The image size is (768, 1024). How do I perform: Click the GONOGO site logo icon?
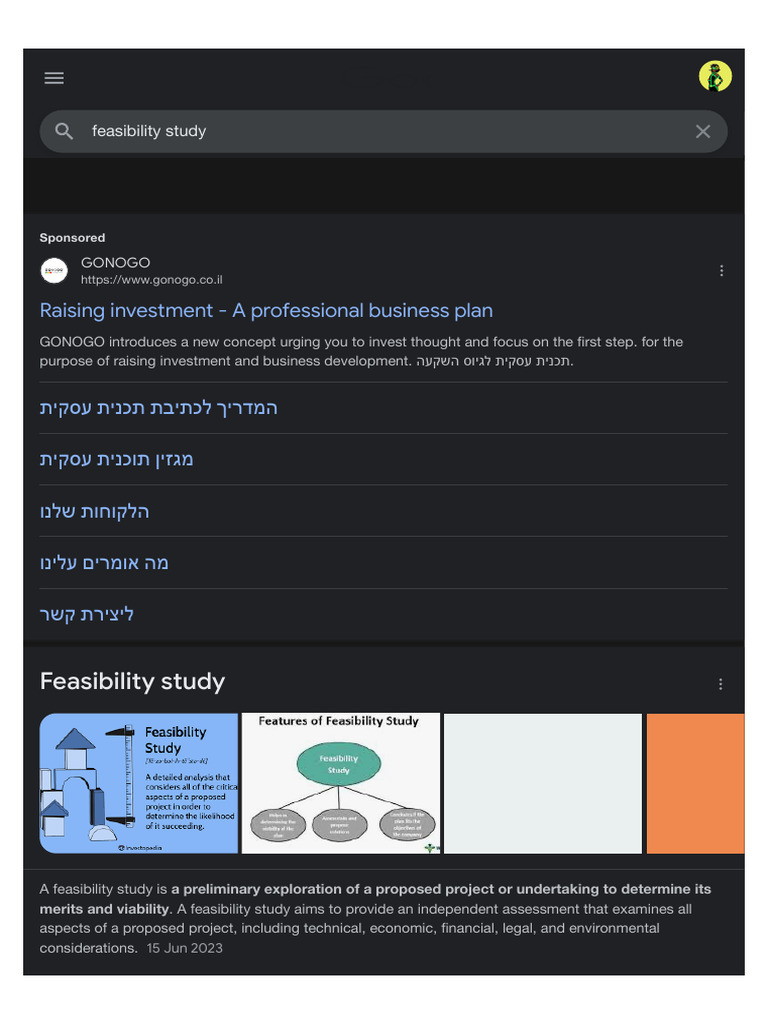(54, 270)
